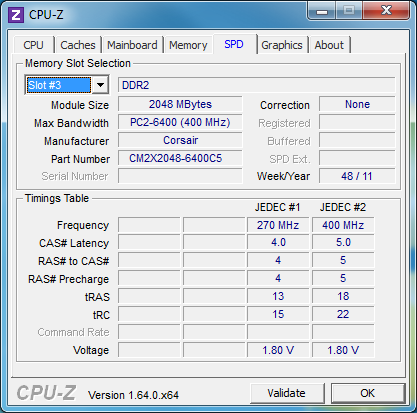Select the Slot #3 combo box value
417x413 pixels.
(59, 85)
